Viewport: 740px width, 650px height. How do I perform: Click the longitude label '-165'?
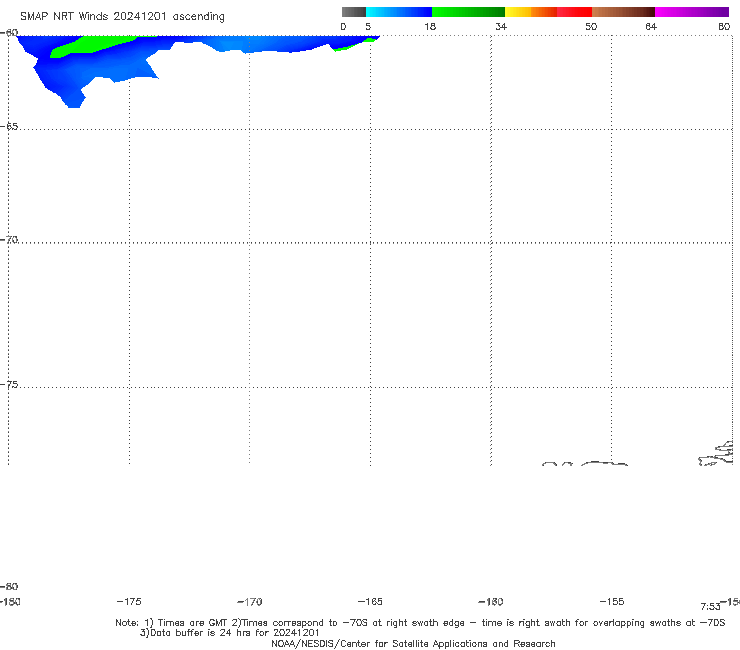click(370, 601)
